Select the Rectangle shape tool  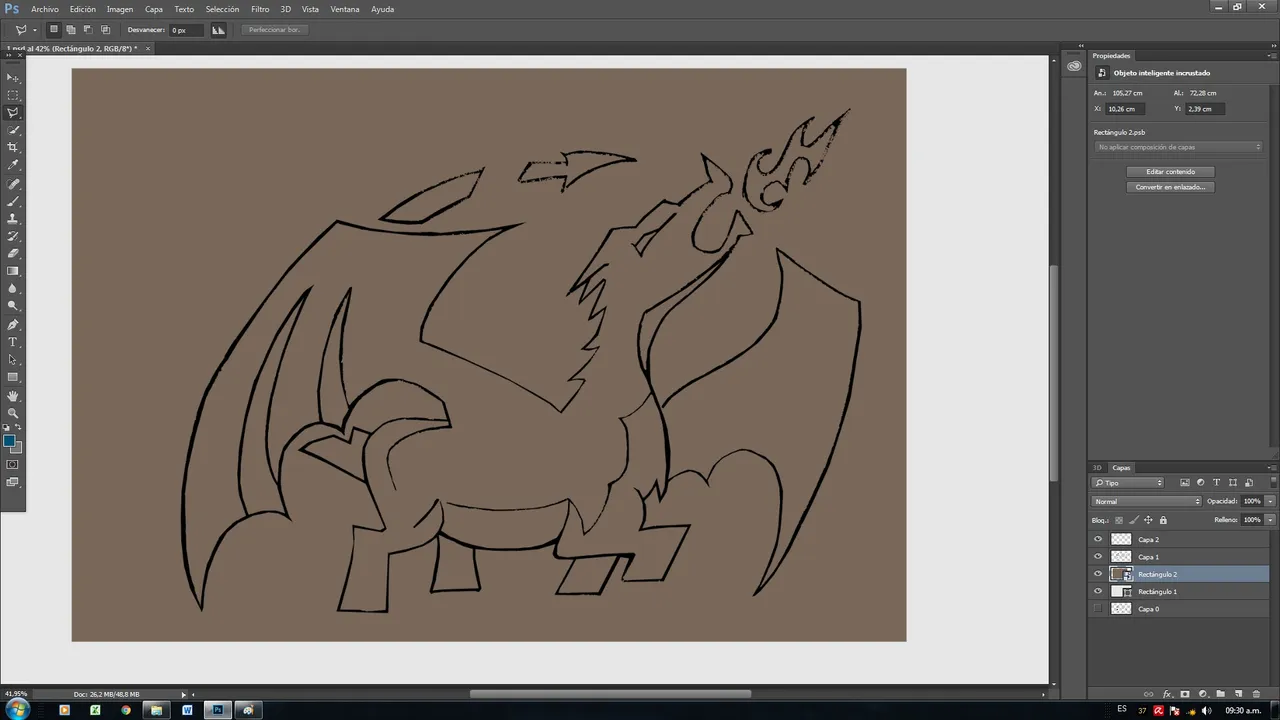pyautogui.click(x=13, y=377)
